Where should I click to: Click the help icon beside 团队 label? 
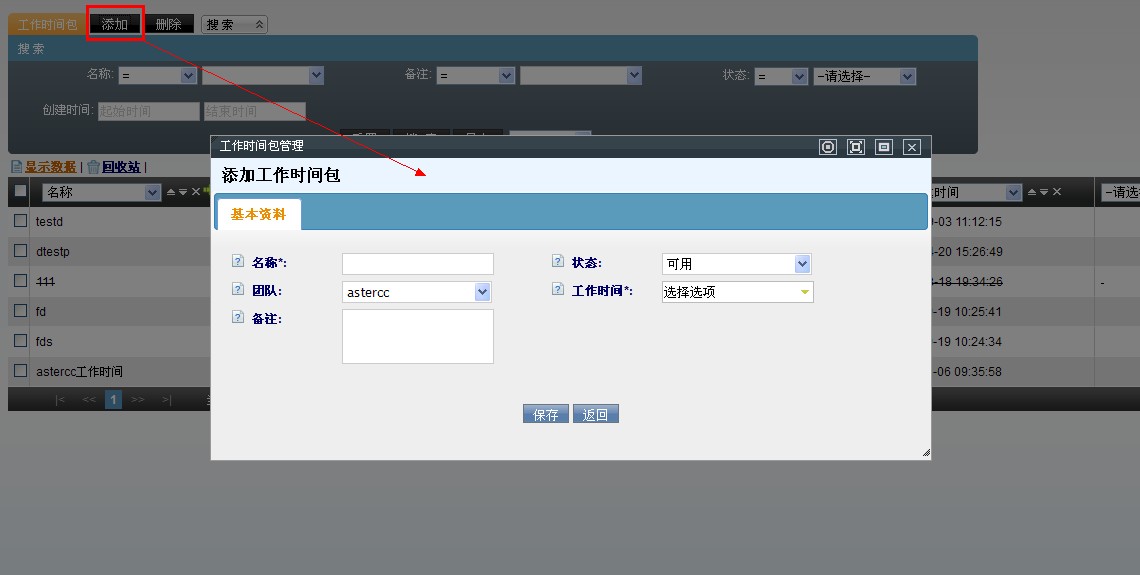238,289
